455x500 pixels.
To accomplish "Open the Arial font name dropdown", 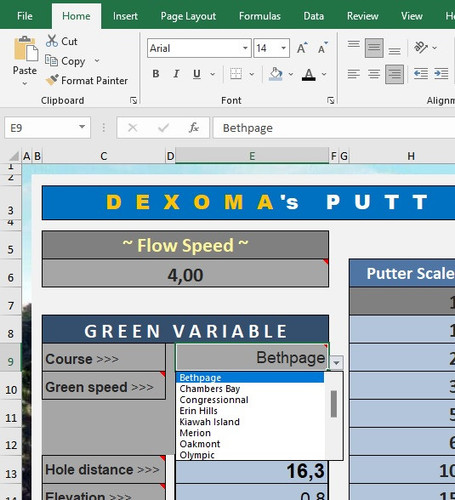I will pyautogui.click(x=245, y=48).
